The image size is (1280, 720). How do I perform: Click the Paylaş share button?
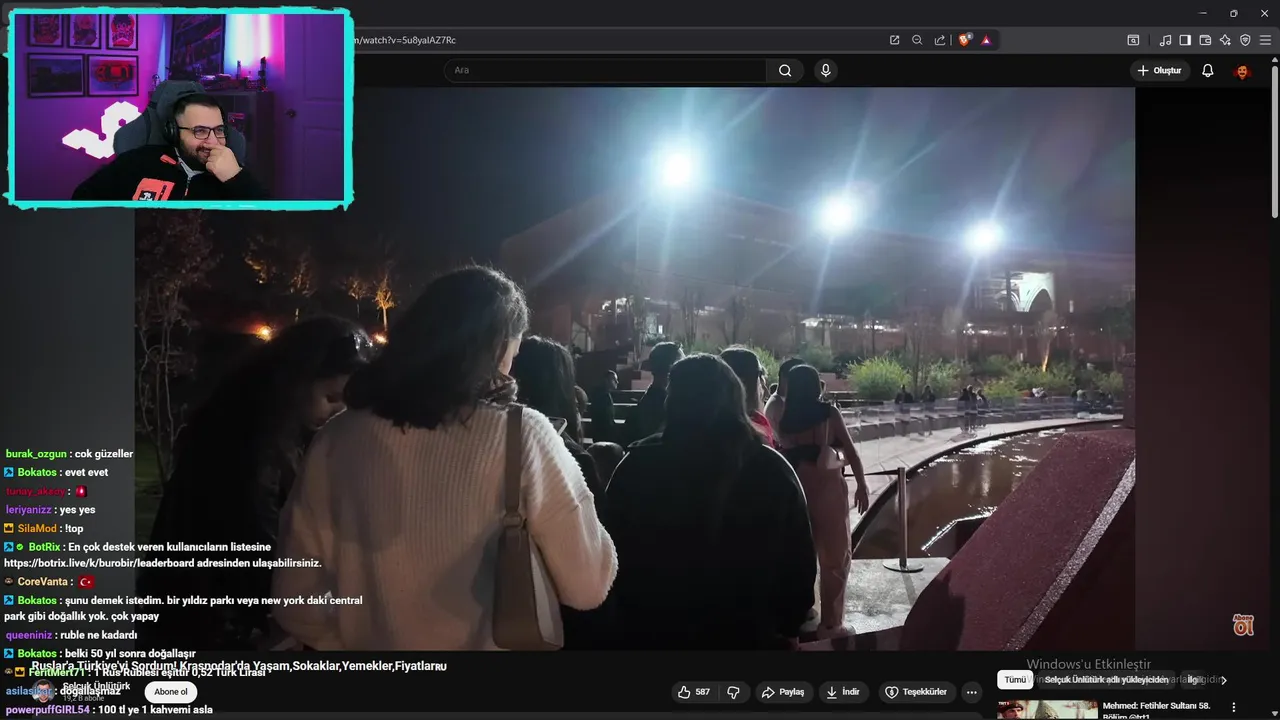point(782,692)
